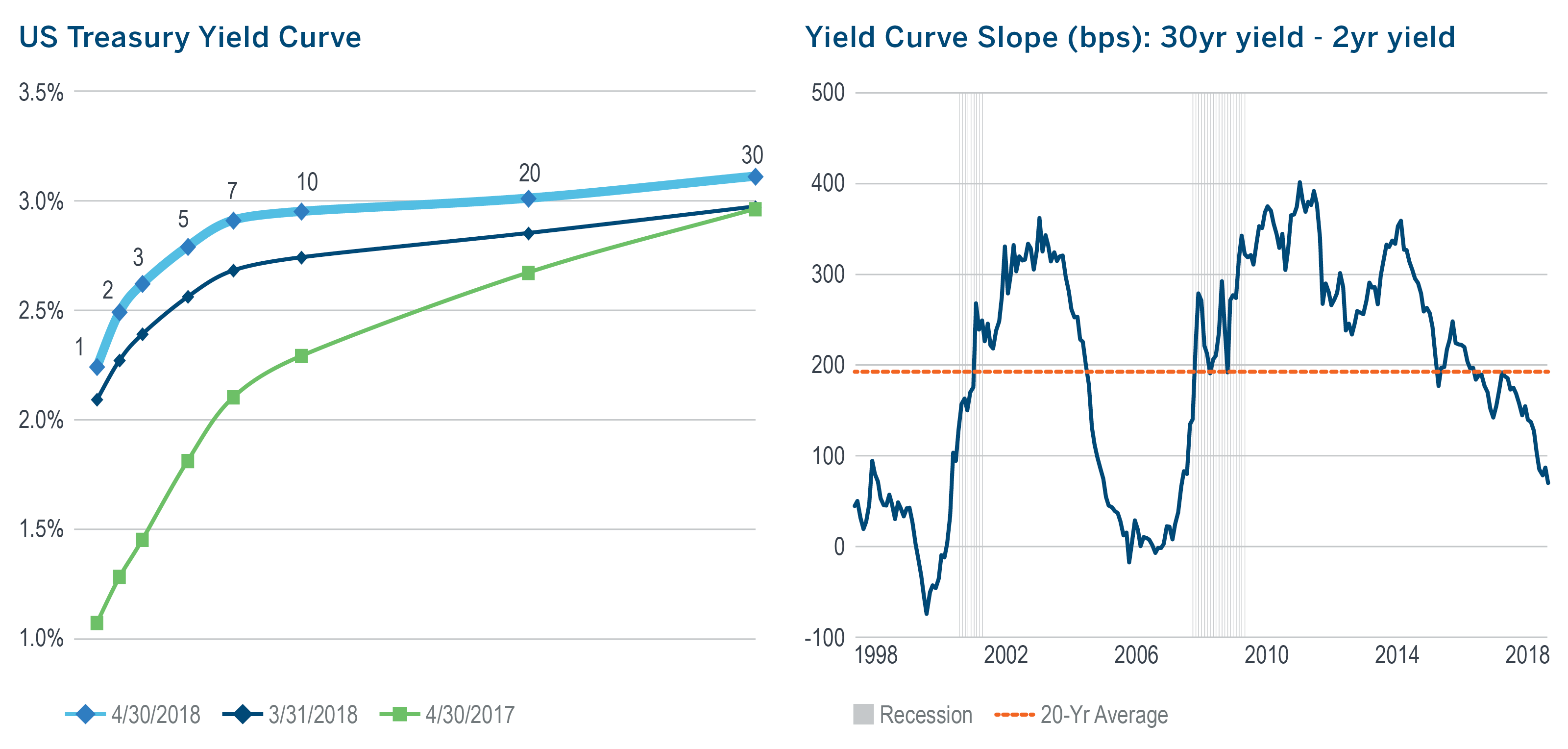
Task: Click the 1998 x-axis year label
Action: pyautogui.click(x=876, y=655)
